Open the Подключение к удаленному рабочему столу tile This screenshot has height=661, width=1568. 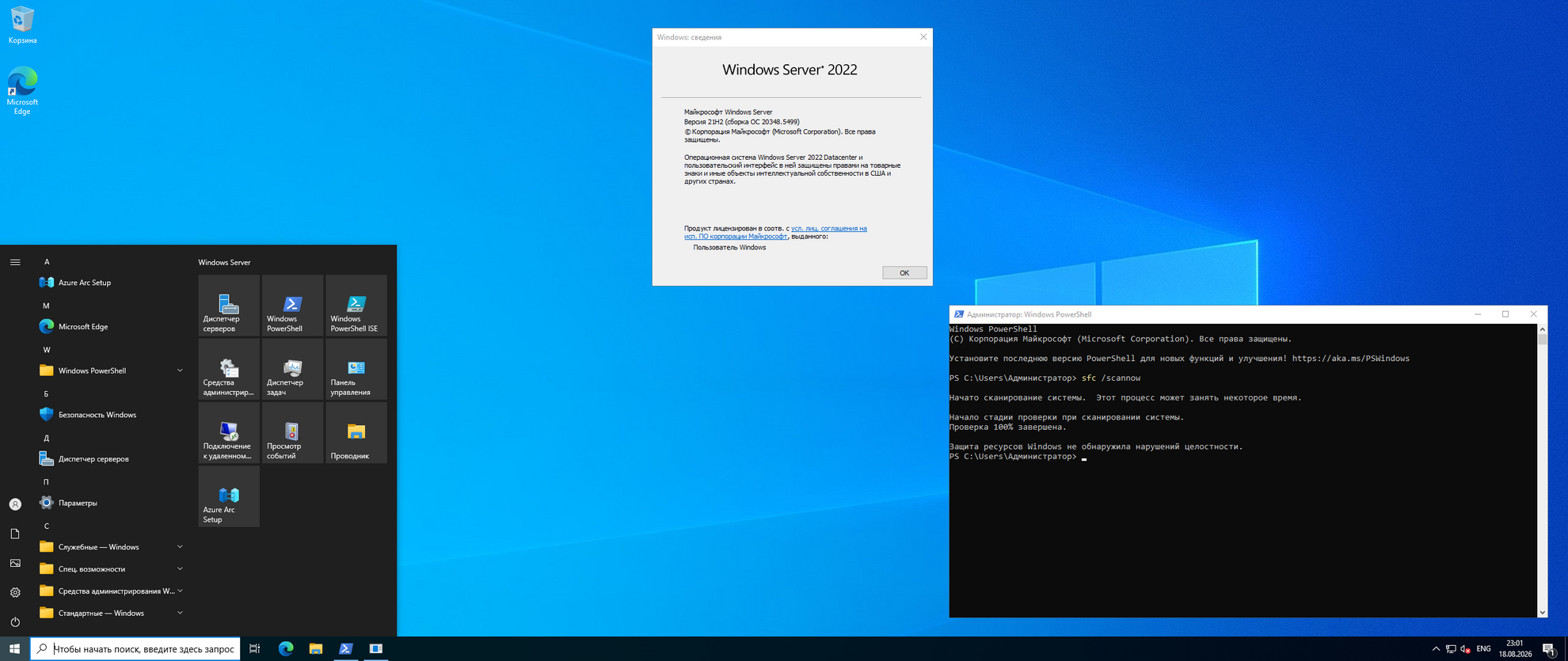(x=229, y=433)
